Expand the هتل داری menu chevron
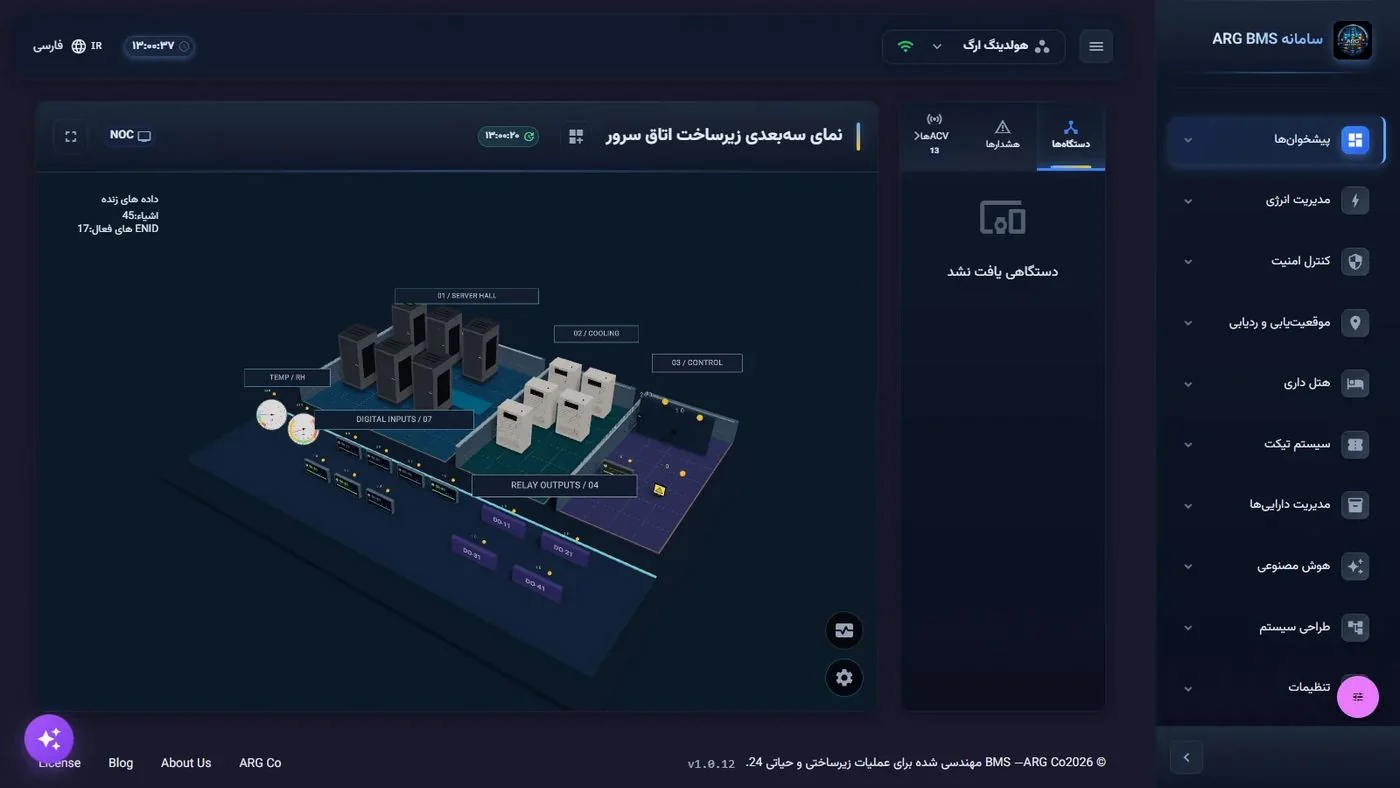 pyautogui.click(x=1188, y=384)
